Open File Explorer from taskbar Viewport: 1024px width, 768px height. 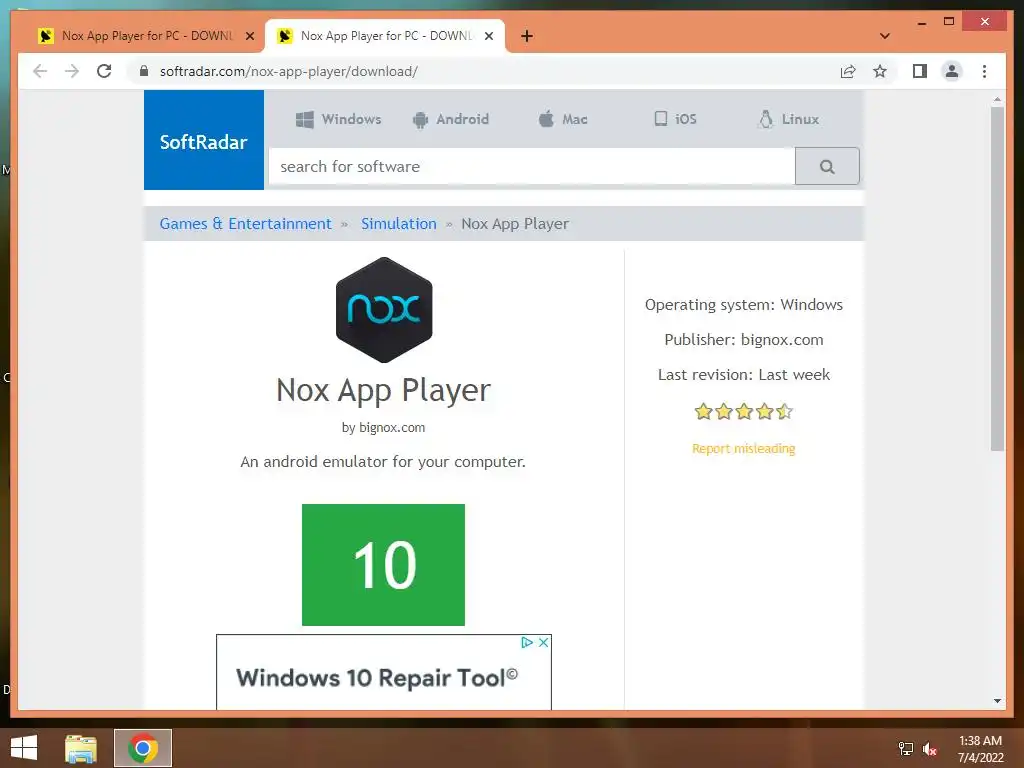tap(81, 748)
